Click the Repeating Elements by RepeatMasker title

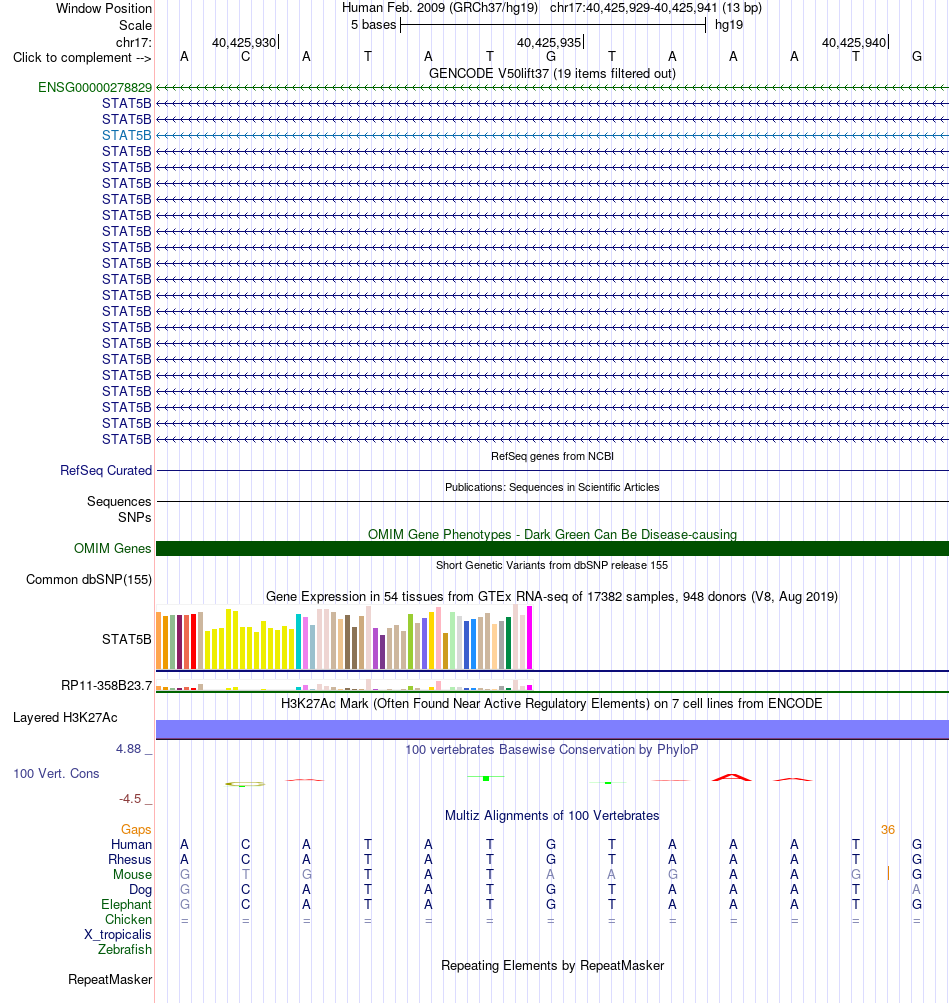pyautogui.click(x=552, y=966)
